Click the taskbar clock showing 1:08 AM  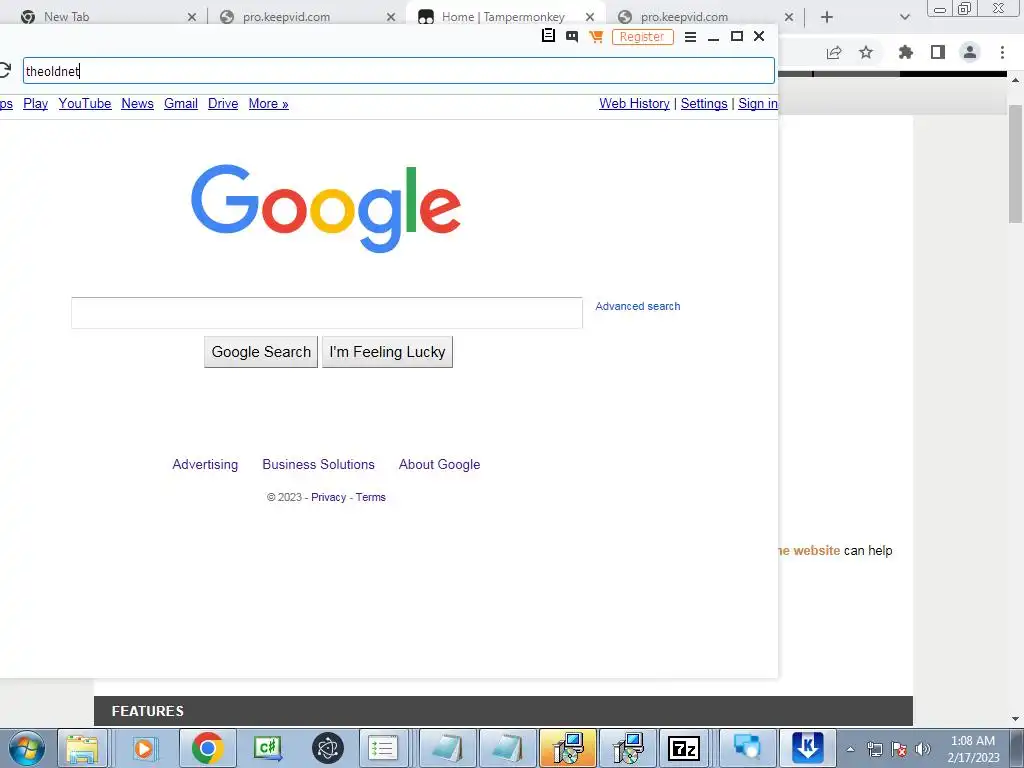973,749
